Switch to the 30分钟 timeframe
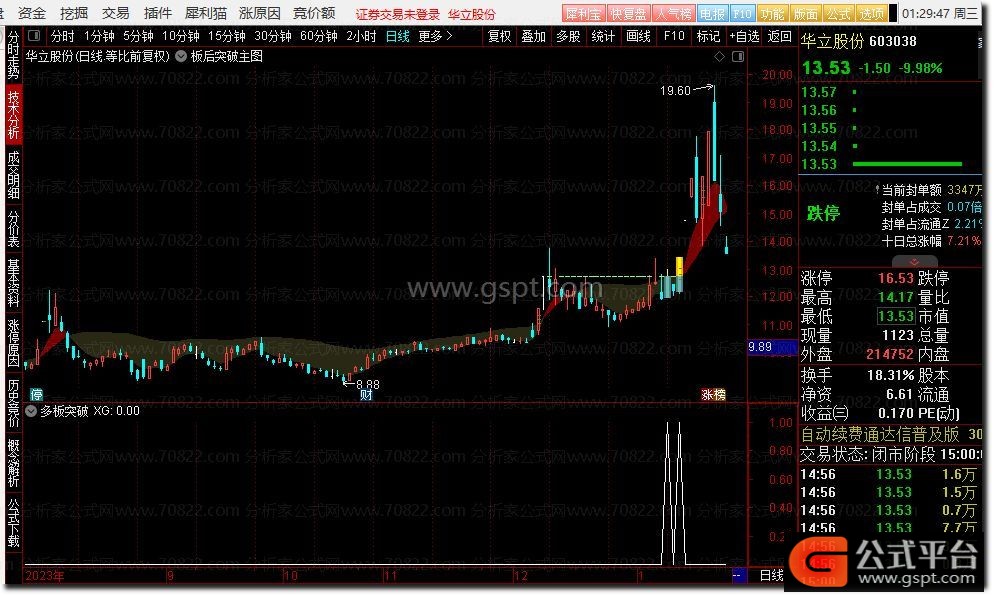 tap(273, 36)
